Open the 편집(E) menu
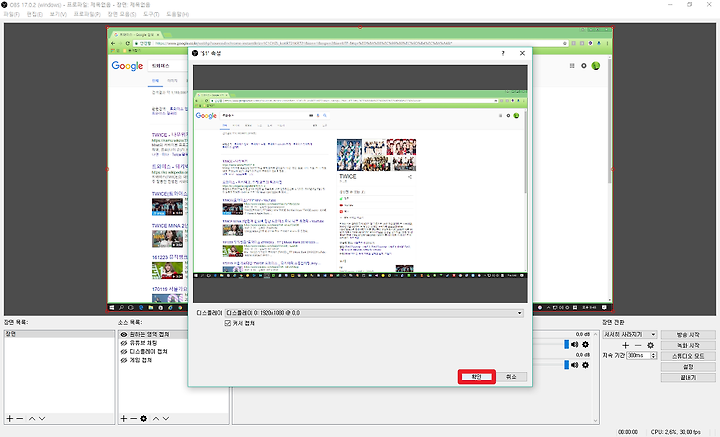Viewport: 720px width, 437px height. tap(34, 14)
